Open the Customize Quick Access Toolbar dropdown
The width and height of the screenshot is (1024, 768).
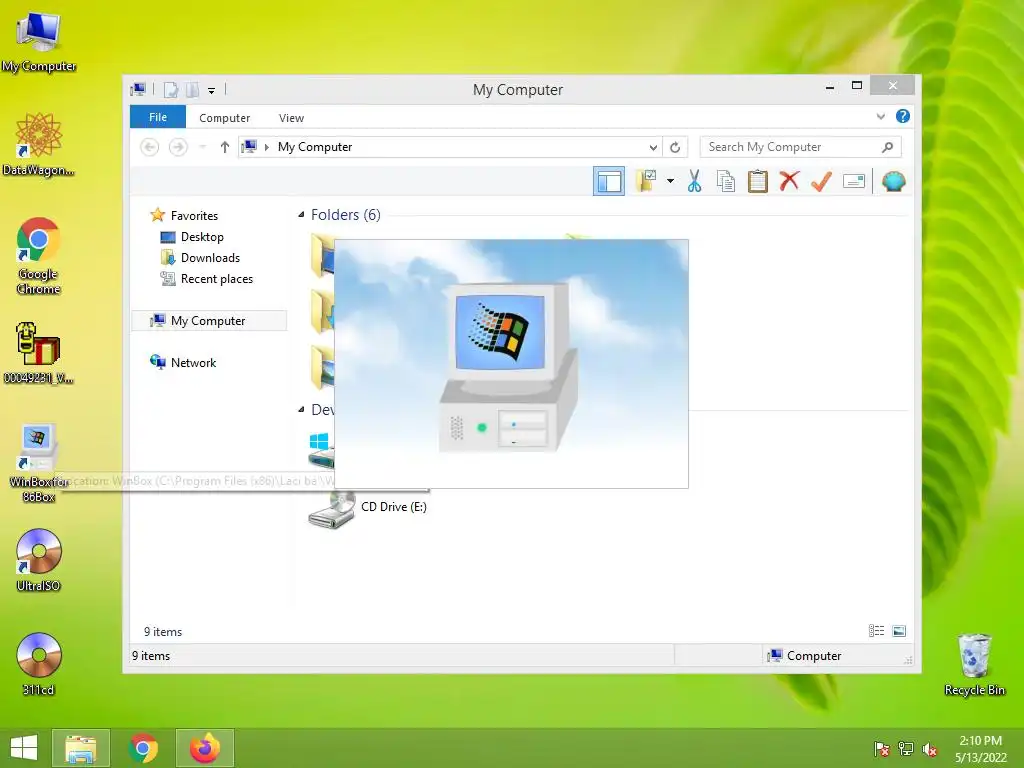212,91
